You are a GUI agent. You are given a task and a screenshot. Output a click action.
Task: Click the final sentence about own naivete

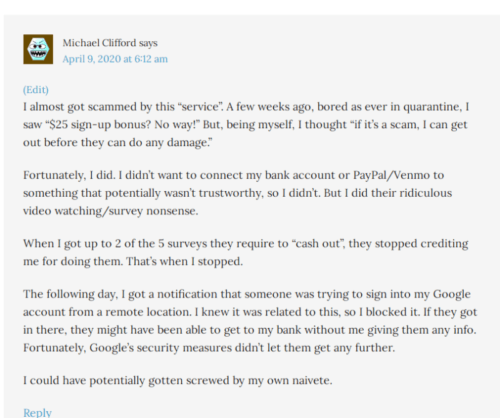pyautogui.click(x=178, y=381)
